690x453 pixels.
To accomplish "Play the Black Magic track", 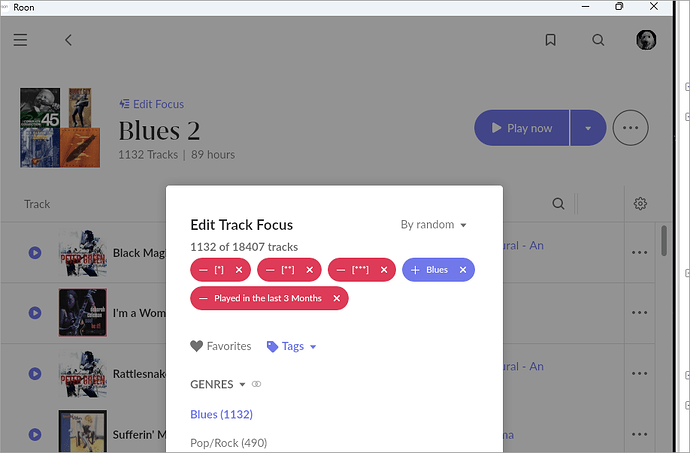I will 35,253.
